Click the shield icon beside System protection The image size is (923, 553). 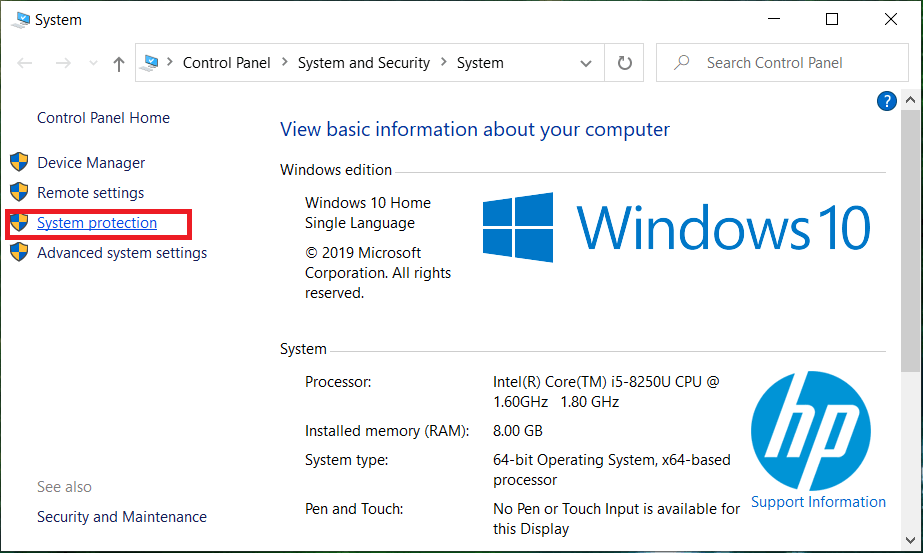point(19,223)
